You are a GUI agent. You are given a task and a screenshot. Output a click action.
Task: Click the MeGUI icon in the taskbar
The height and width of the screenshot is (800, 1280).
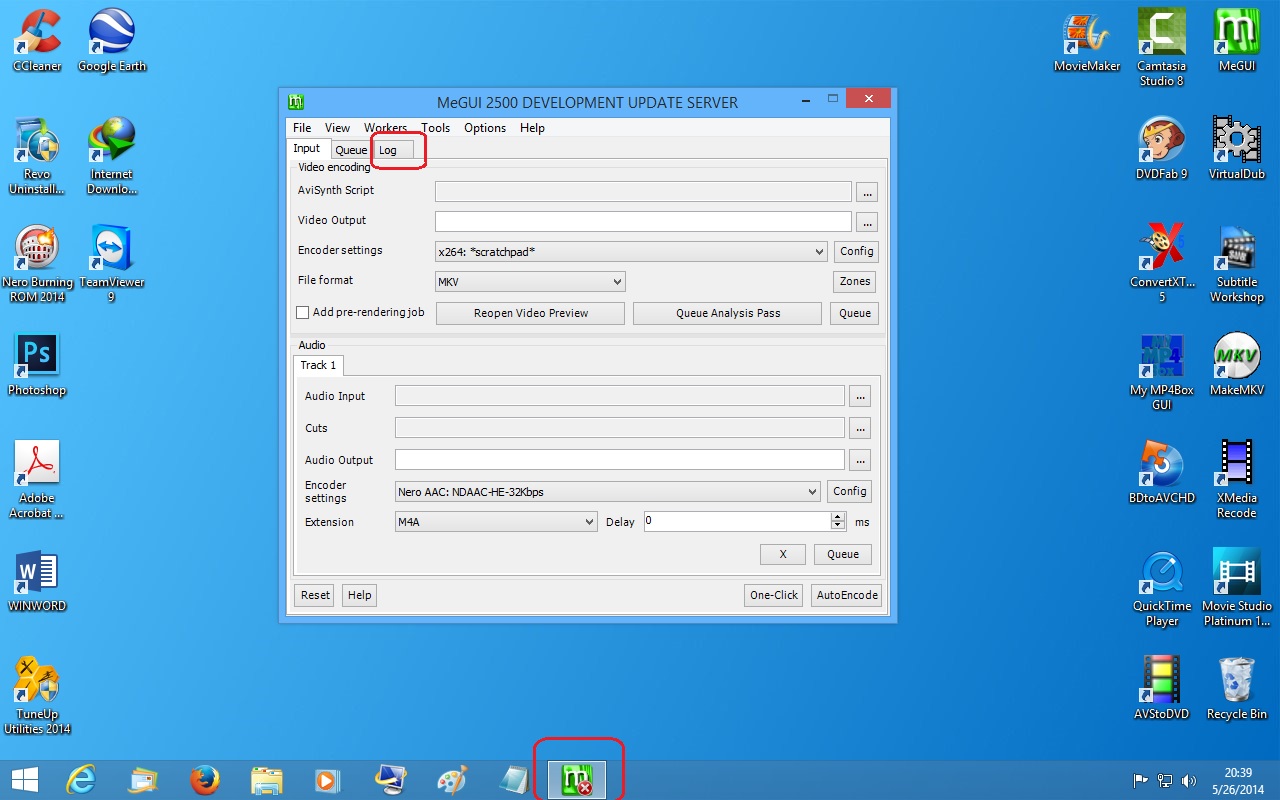click(x=577, y=780)
